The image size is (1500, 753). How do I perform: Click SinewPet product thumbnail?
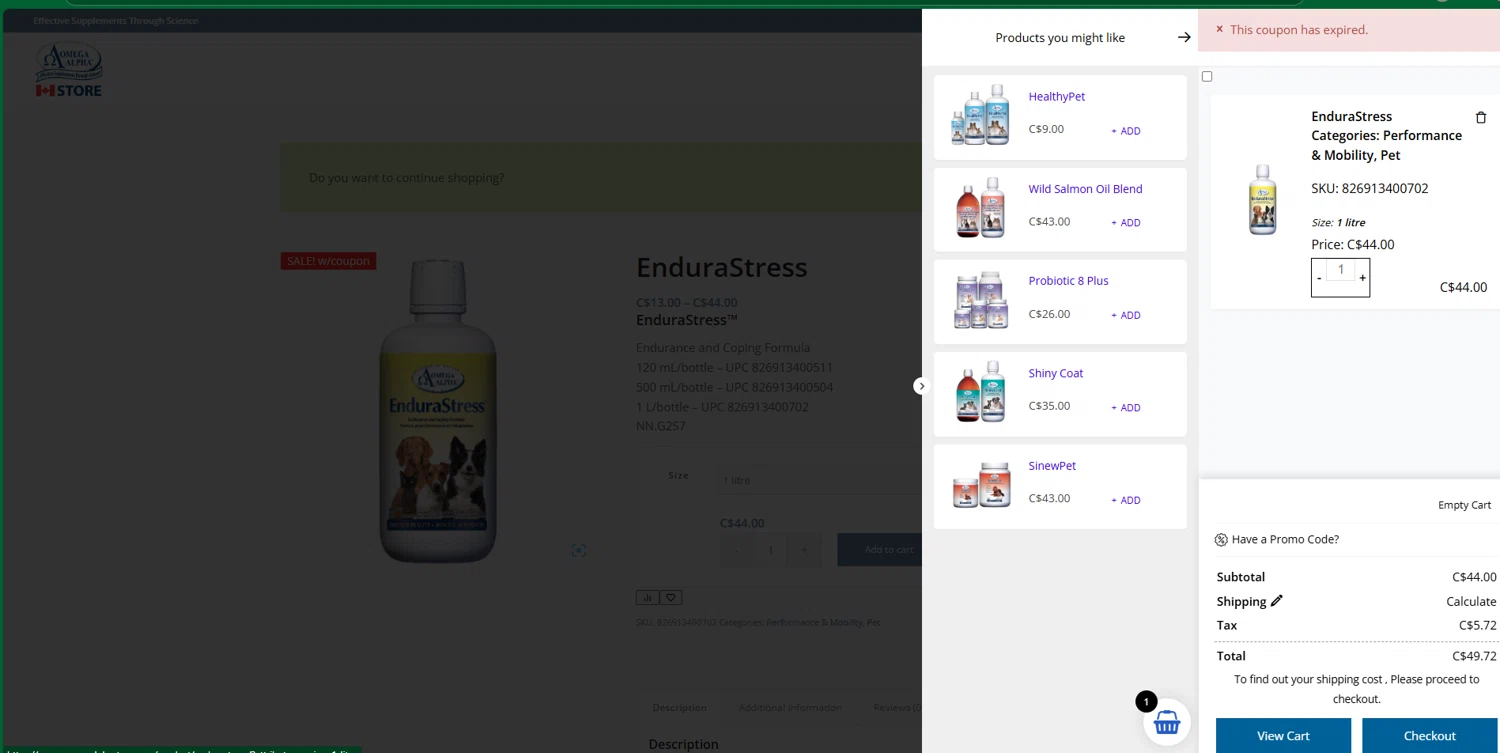[981, 484]
